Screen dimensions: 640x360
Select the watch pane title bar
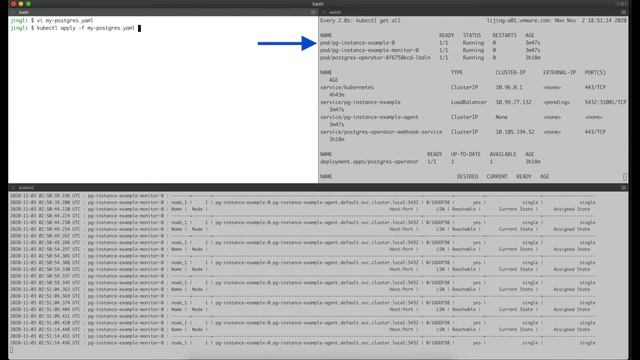coord(473,12)
